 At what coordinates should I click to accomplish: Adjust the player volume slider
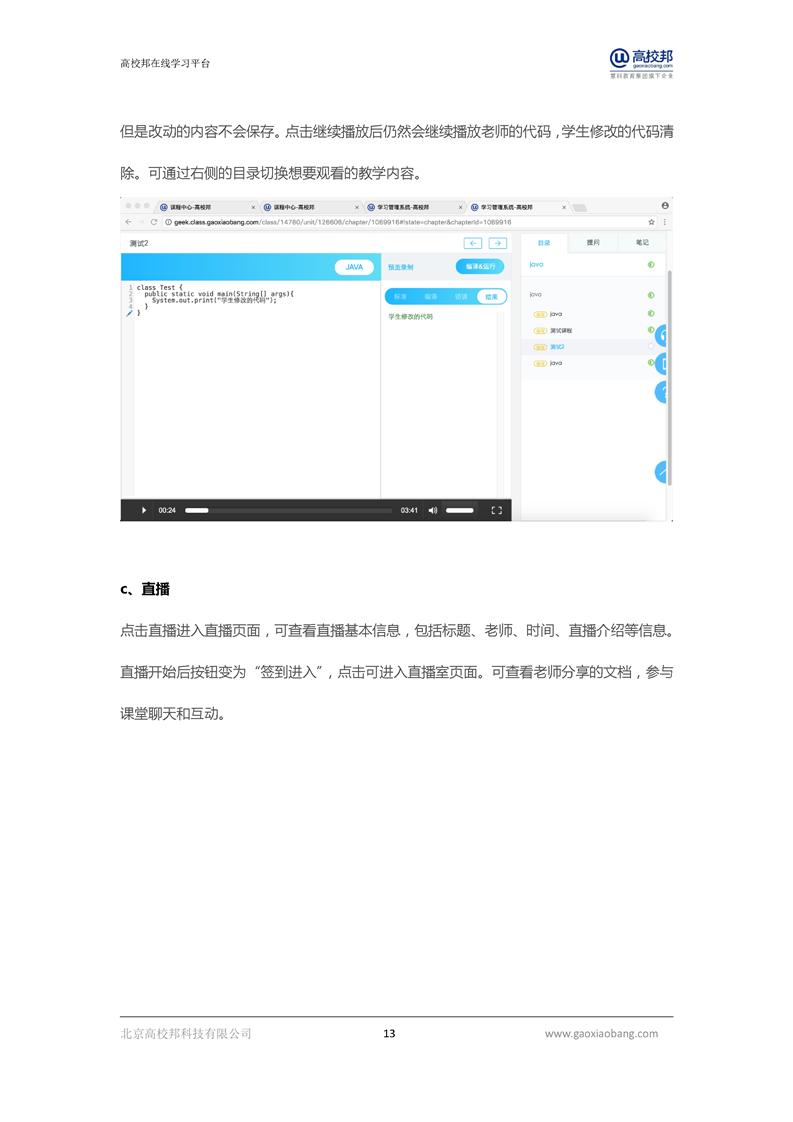[x=459, y=510]
